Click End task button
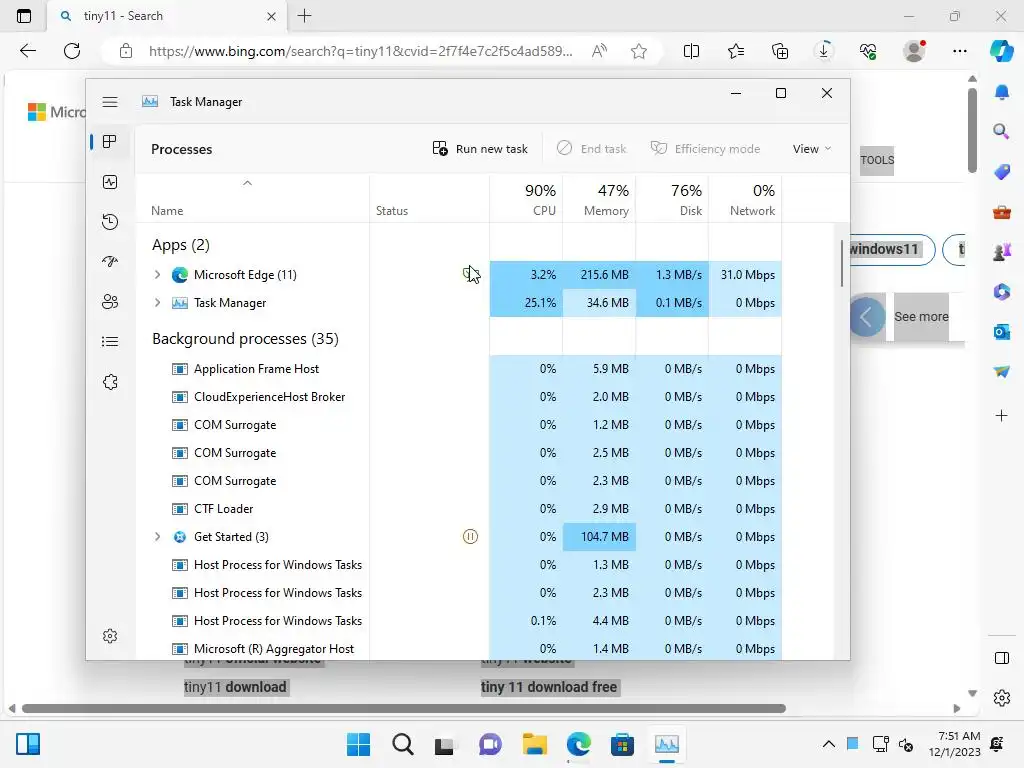1024x768 pixels. (591, 149)
